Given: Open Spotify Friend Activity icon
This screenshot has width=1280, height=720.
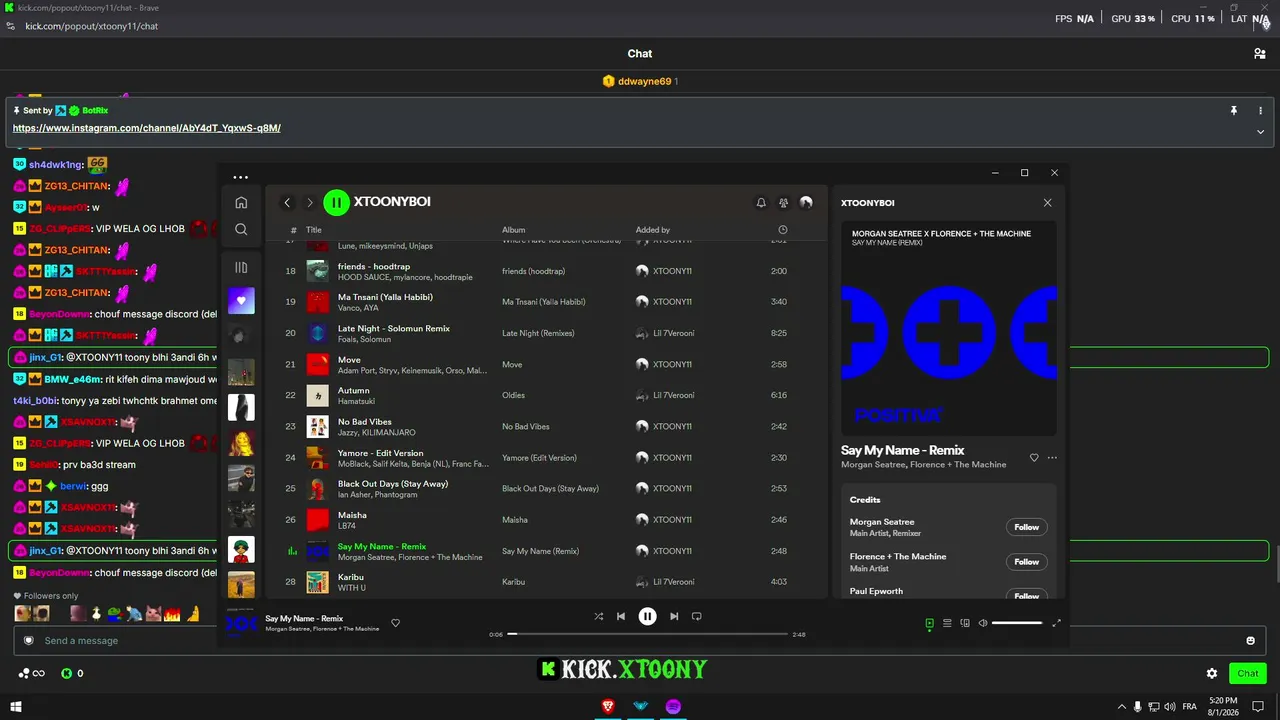Looking at the screenshot, I should 784,203.
